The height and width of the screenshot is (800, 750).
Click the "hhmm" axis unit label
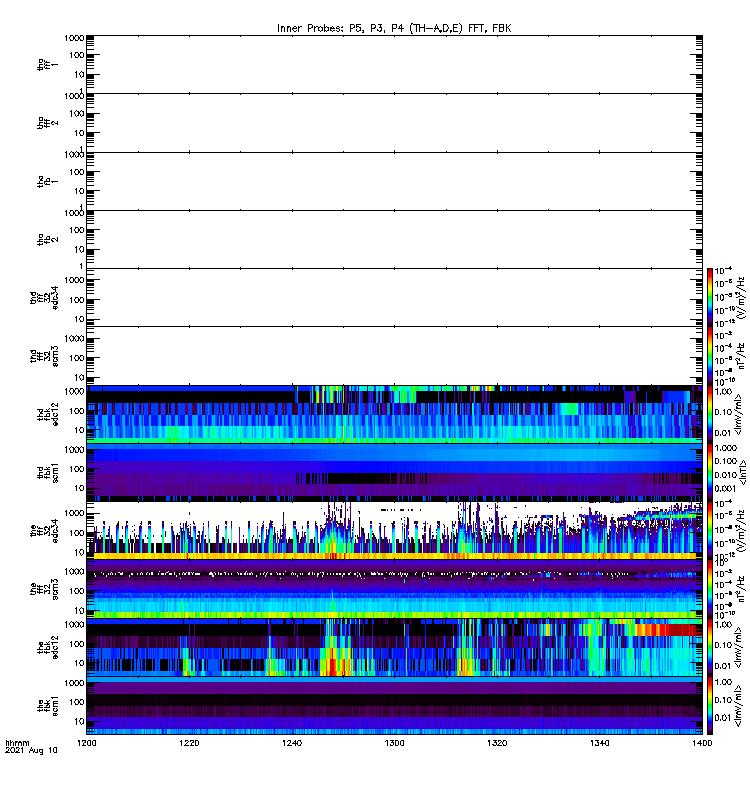coord(17,743)
